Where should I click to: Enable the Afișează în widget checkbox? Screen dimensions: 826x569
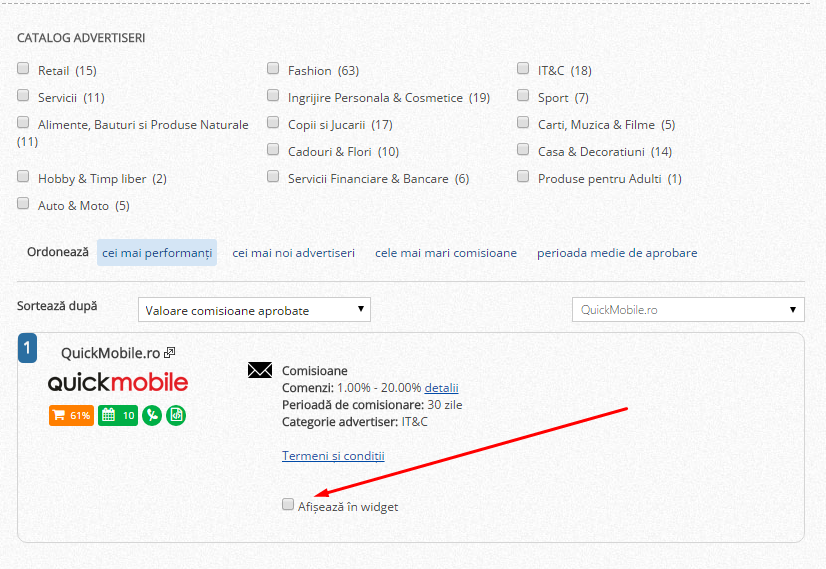288,504
